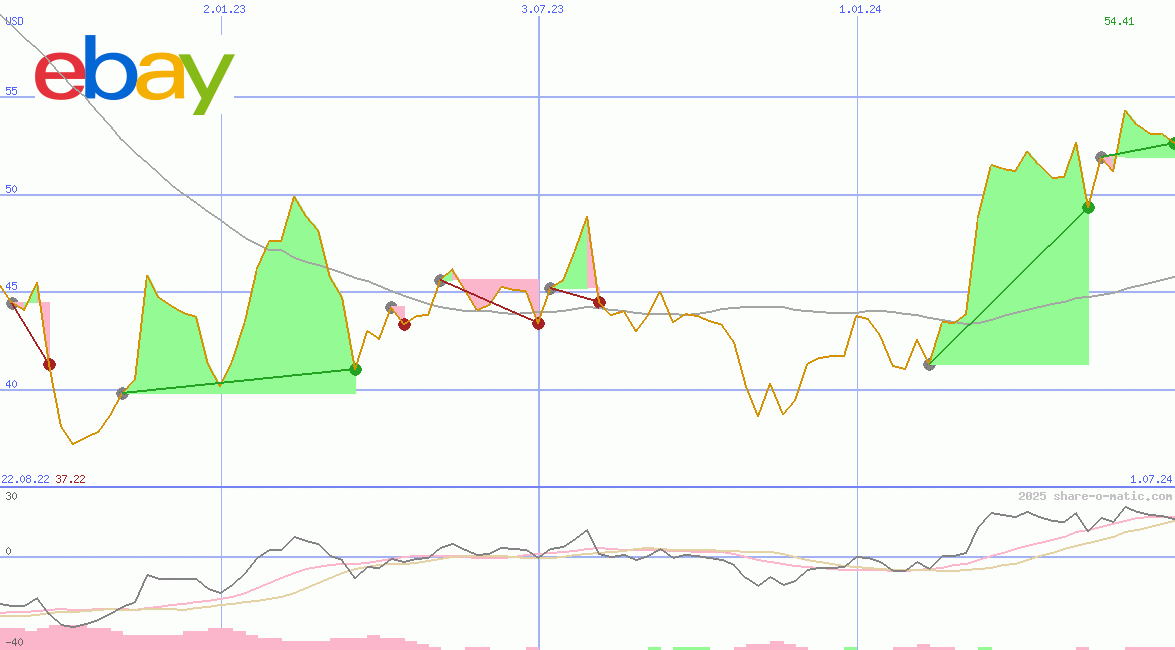Click the gray entry marker right after 3.07.23
Viewport: 1175px width, 650px height.
click(550, 288)
